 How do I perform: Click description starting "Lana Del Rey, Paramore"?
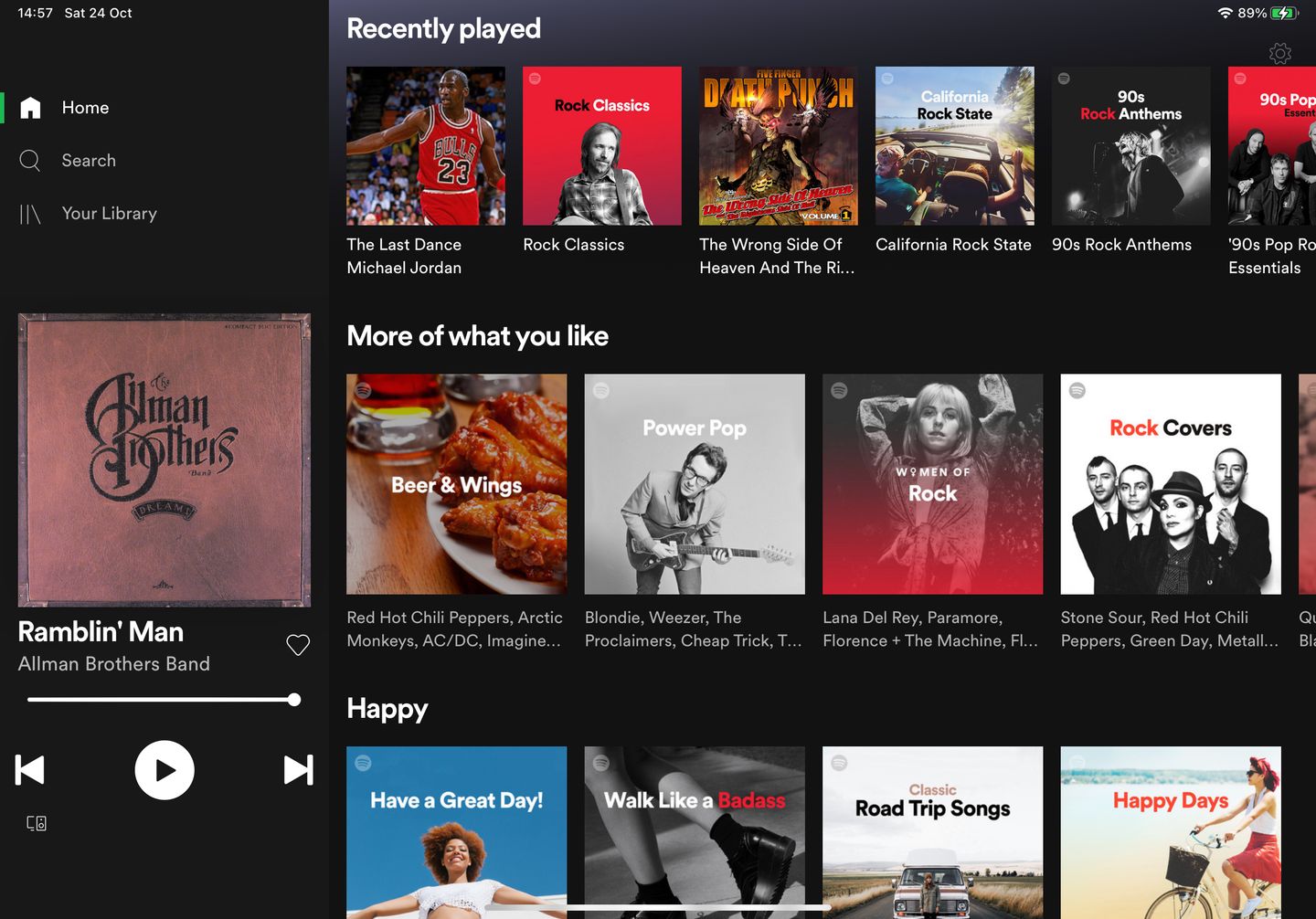(930, 629)
